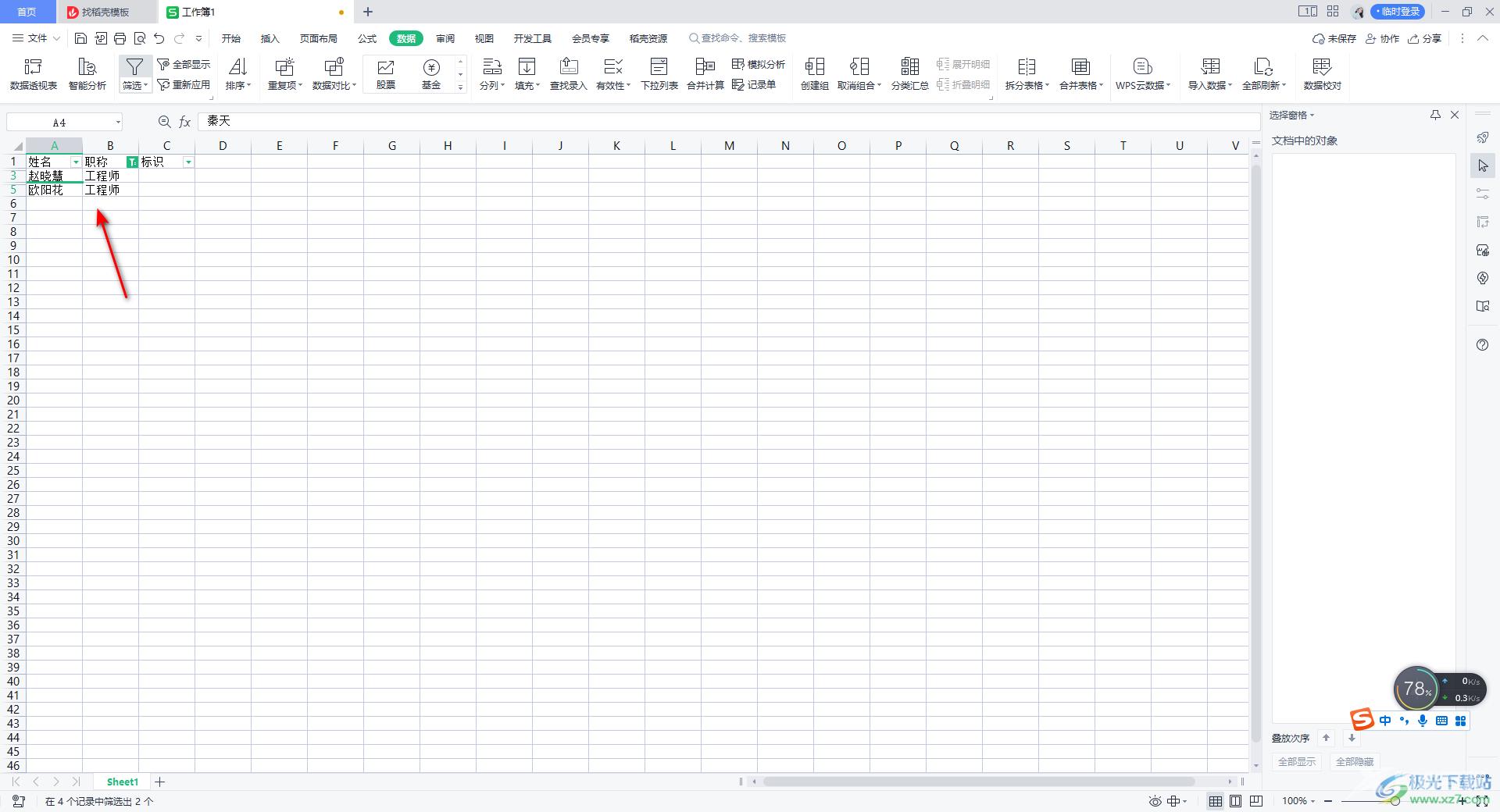
Task: Open the settings sliders icon in sidebar
Action: click(x=1483, y=194)
